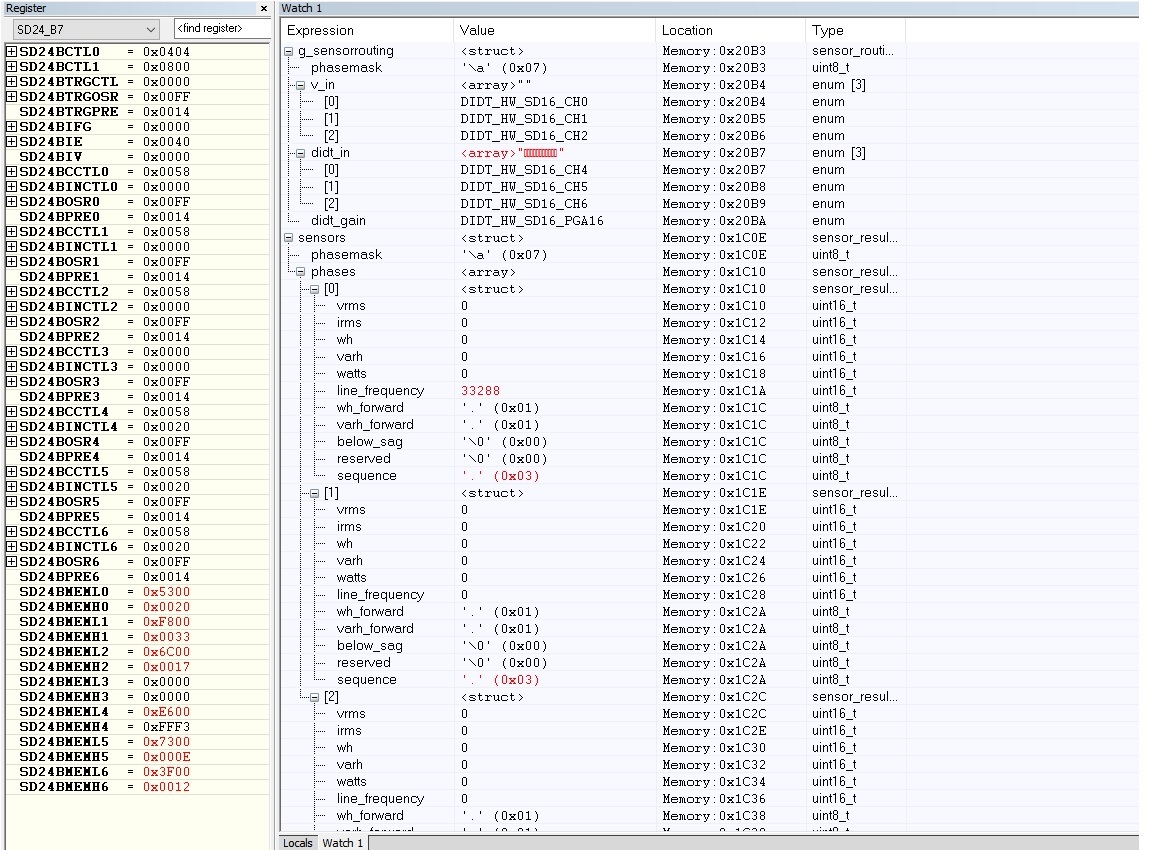Open the SD24_B7 register group dropdown
This screenshot has width=1152, height=850.
150,29
